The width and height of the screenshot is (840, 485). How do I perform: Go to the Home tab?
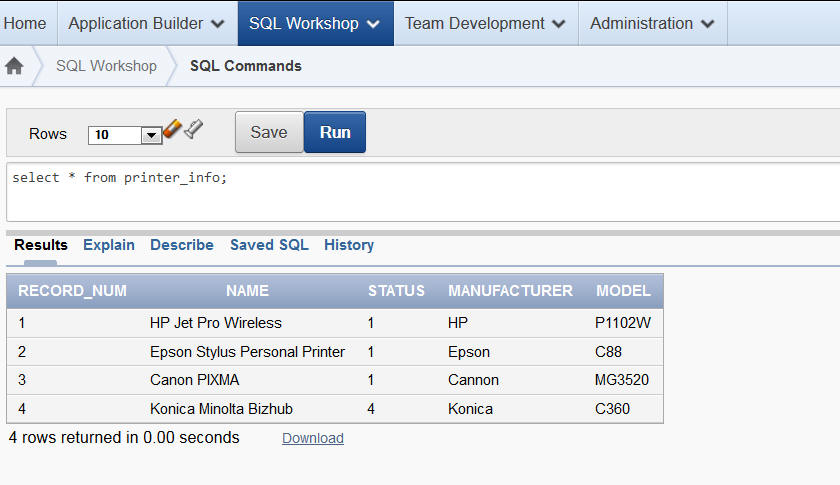[x=25, y=23]
